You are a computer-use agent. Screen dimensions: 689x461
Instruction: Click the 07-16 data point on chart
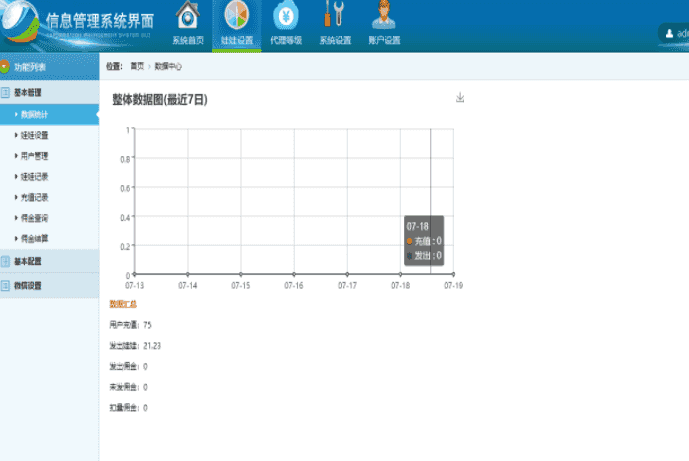(x=294, y=274)
